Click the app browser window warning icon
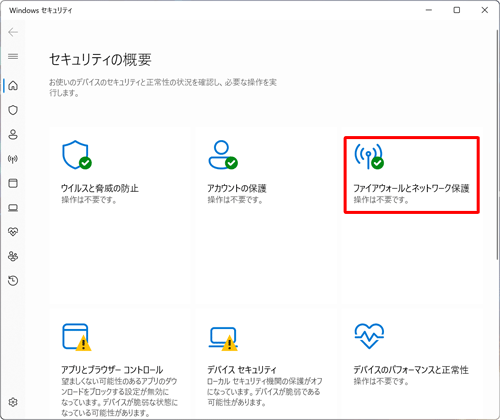 click(x=77, y=337)
